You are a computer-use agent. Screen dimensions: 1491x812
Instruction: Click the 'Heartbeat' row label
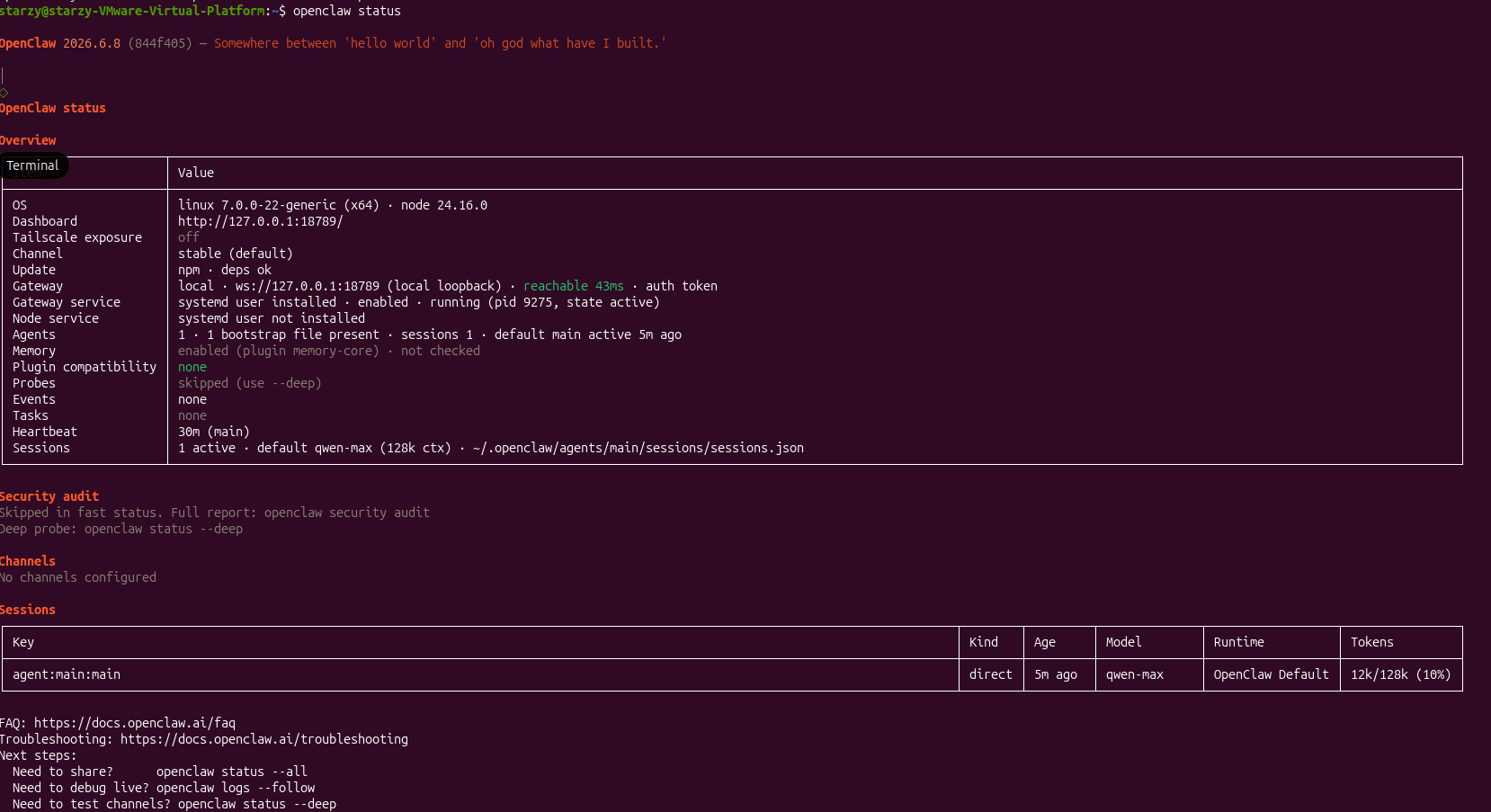(45, 432)
